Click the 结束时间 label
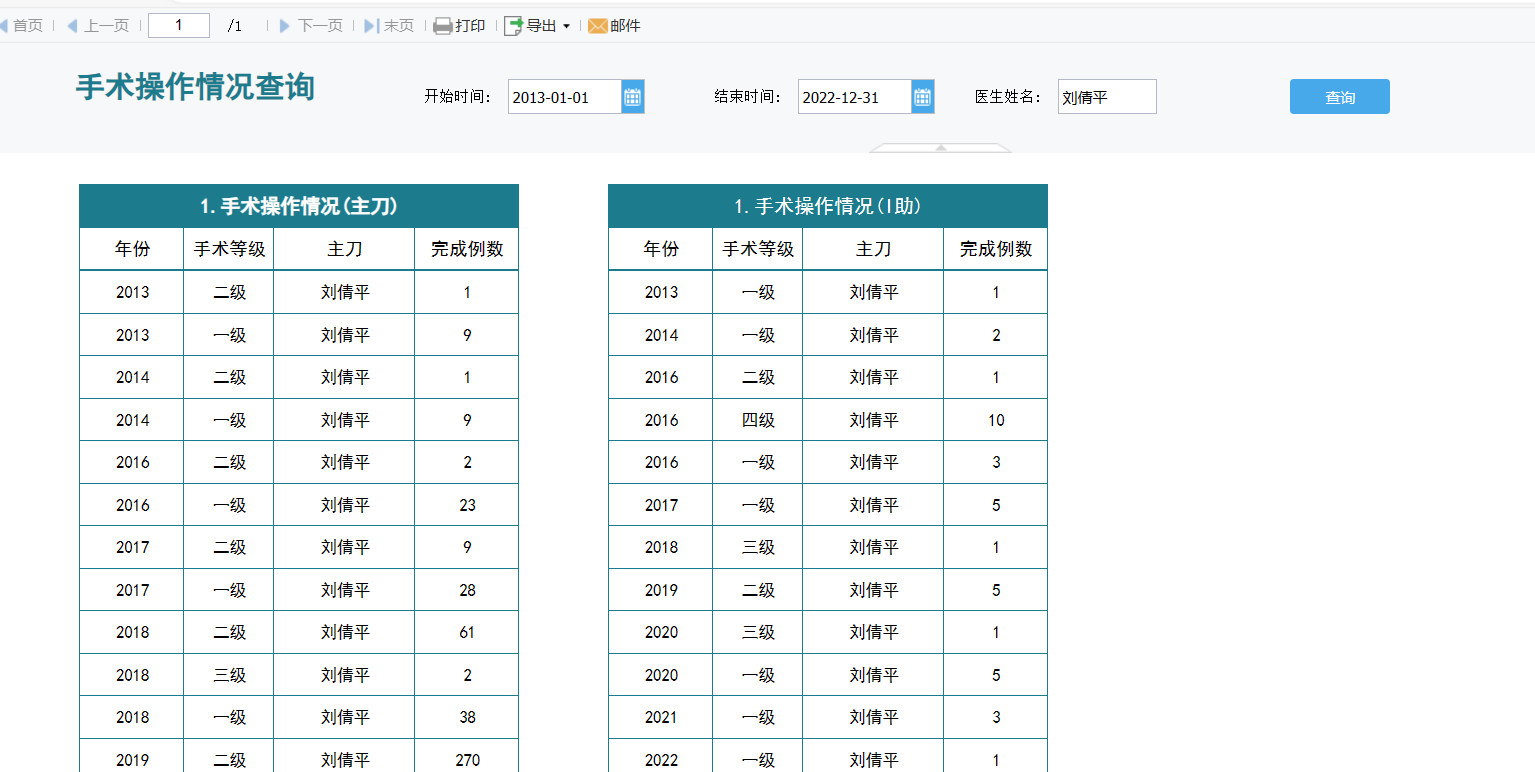Viewport: 1535px width, 772px height. pos(747,97)
